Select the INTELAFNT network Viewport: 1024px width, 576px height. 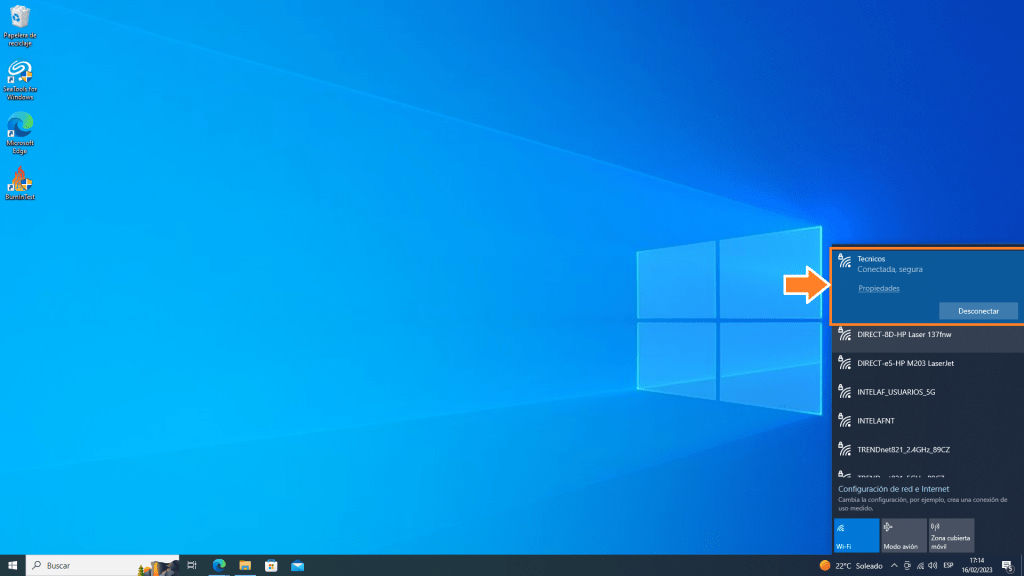tap(927, 420)
